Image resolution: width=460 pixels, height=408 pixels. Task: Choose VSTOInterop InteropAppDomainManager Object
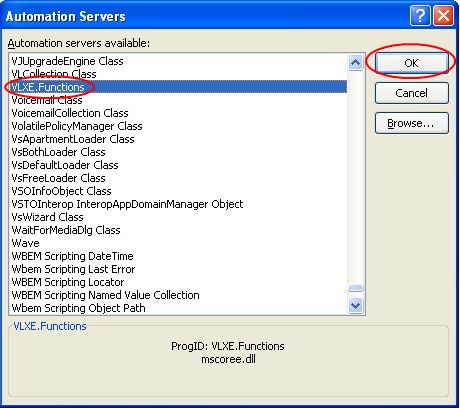click(x=127, y=204)
